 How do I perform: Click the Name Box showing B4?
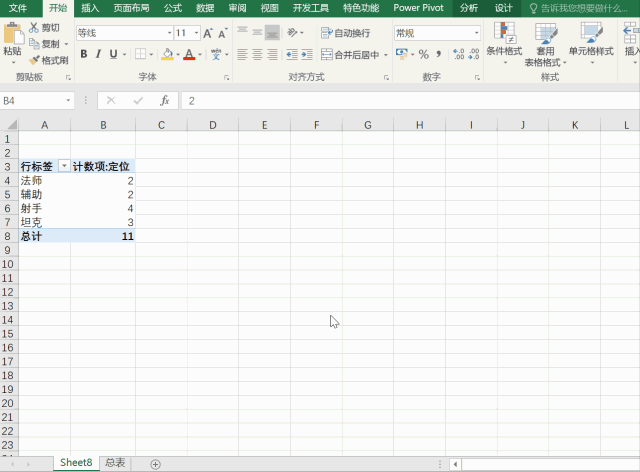34,100
